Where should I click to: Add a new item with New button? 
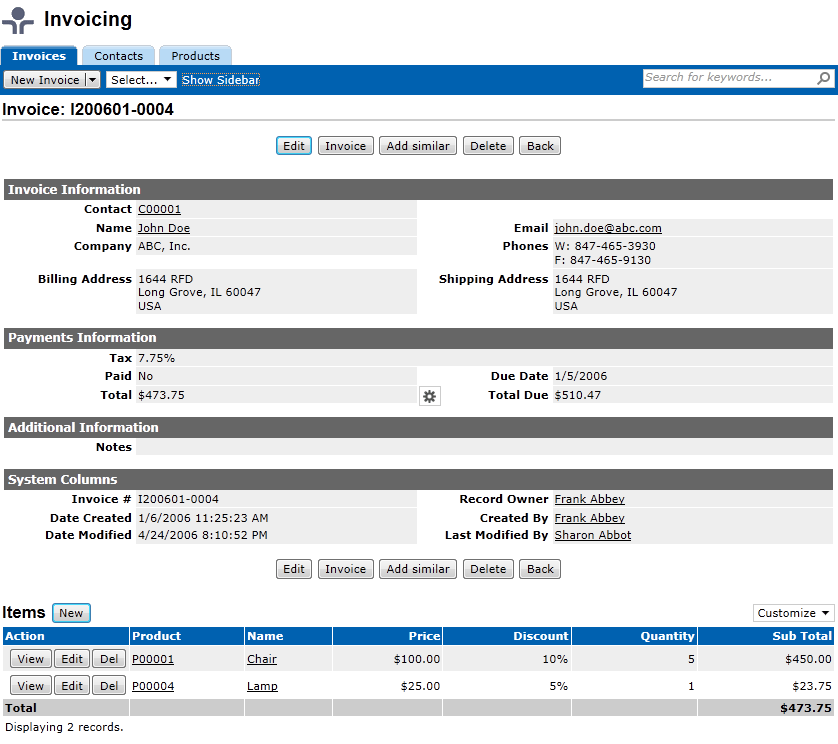[x=71, y=613]
